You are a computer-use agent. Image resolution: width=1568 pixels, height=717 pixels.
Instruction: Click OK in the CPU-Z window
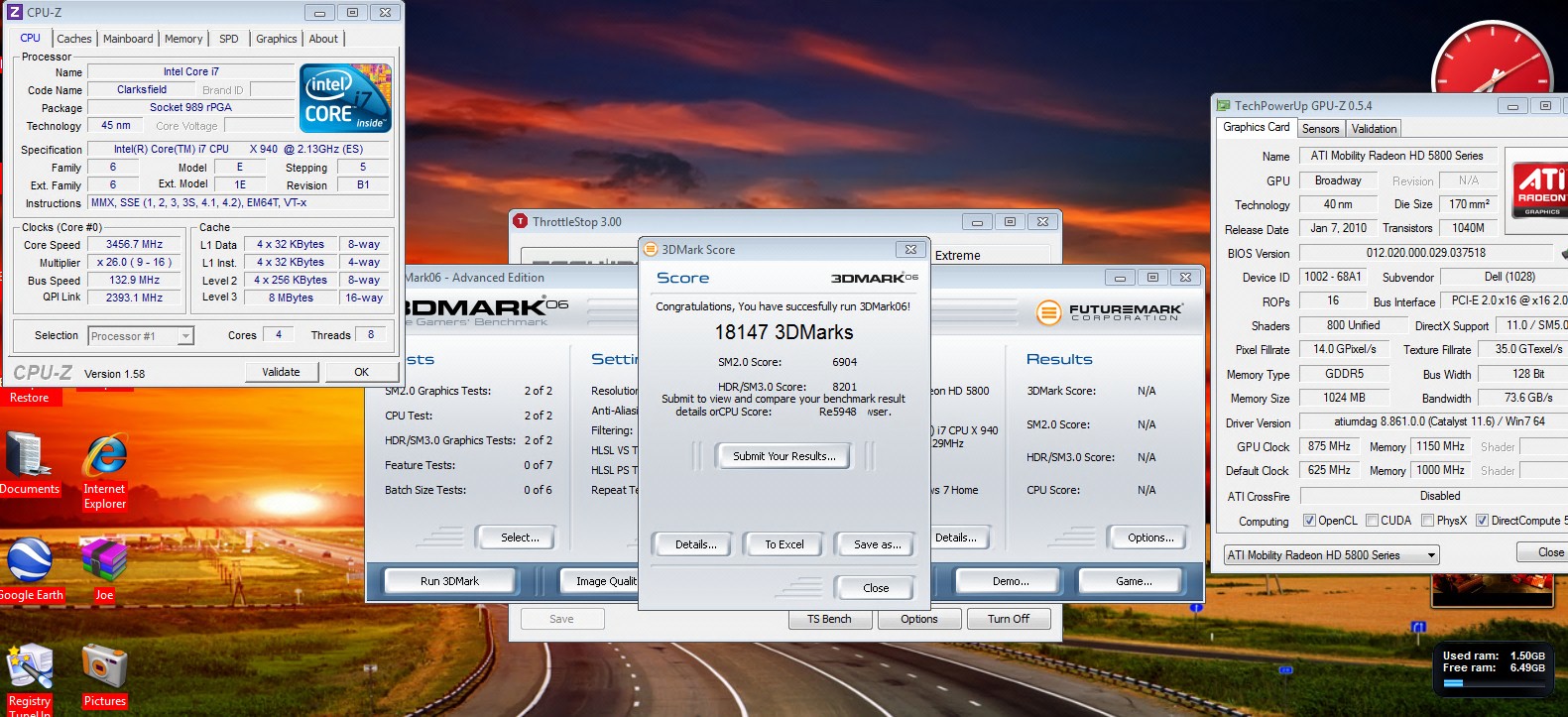coord(362,372)
